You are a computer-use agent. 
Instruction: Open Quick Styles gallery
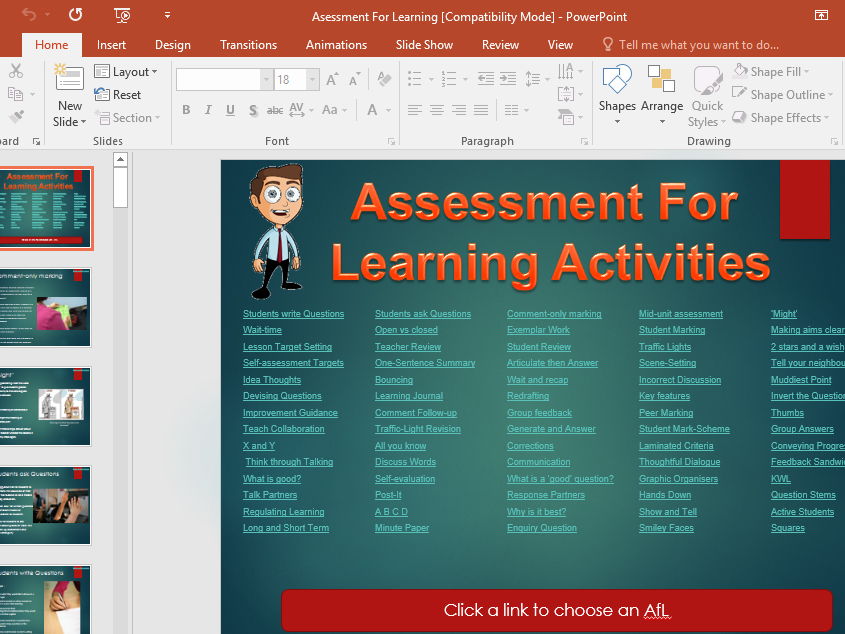tap(707, 96)
